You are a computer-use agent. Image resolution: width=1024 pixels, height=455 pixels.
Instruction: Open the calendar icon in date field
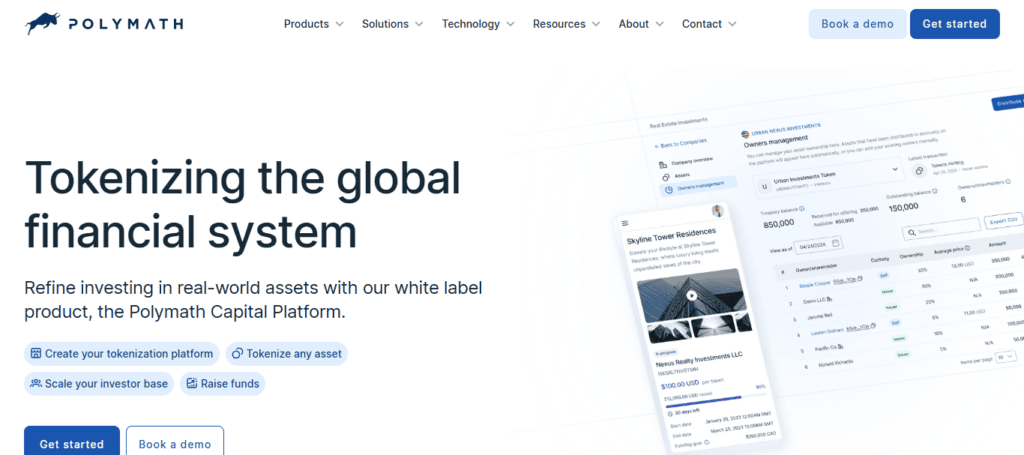(835, 242)
